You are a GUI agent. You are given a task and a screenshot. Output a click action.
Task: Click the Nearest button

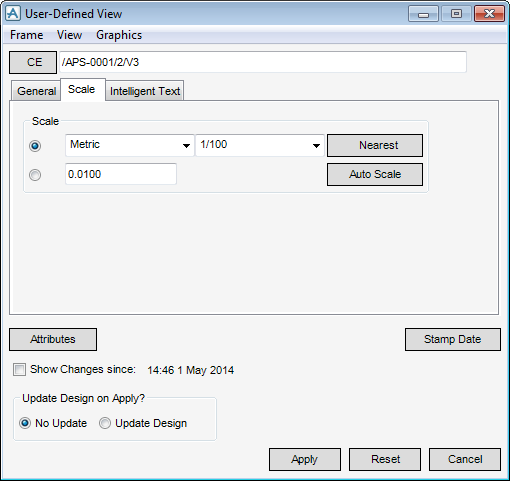[375, 145]
